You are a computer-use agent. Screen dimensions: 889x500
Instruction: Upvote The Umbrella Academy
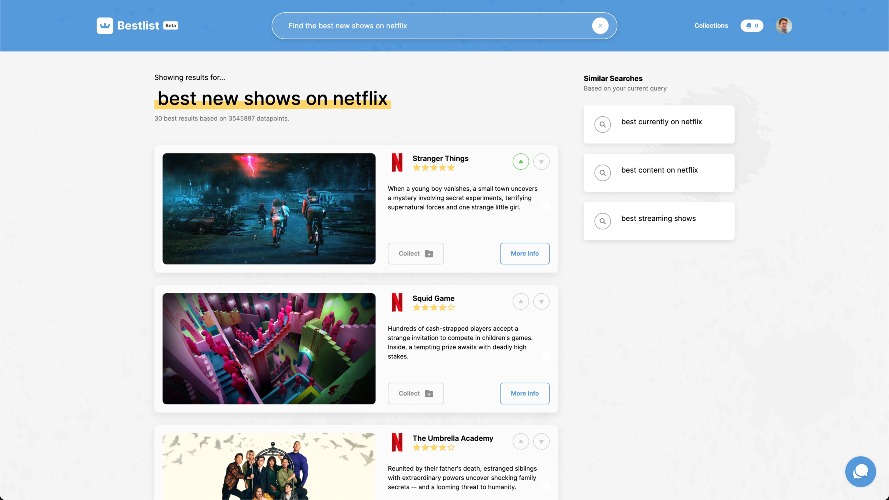[520, 441]
